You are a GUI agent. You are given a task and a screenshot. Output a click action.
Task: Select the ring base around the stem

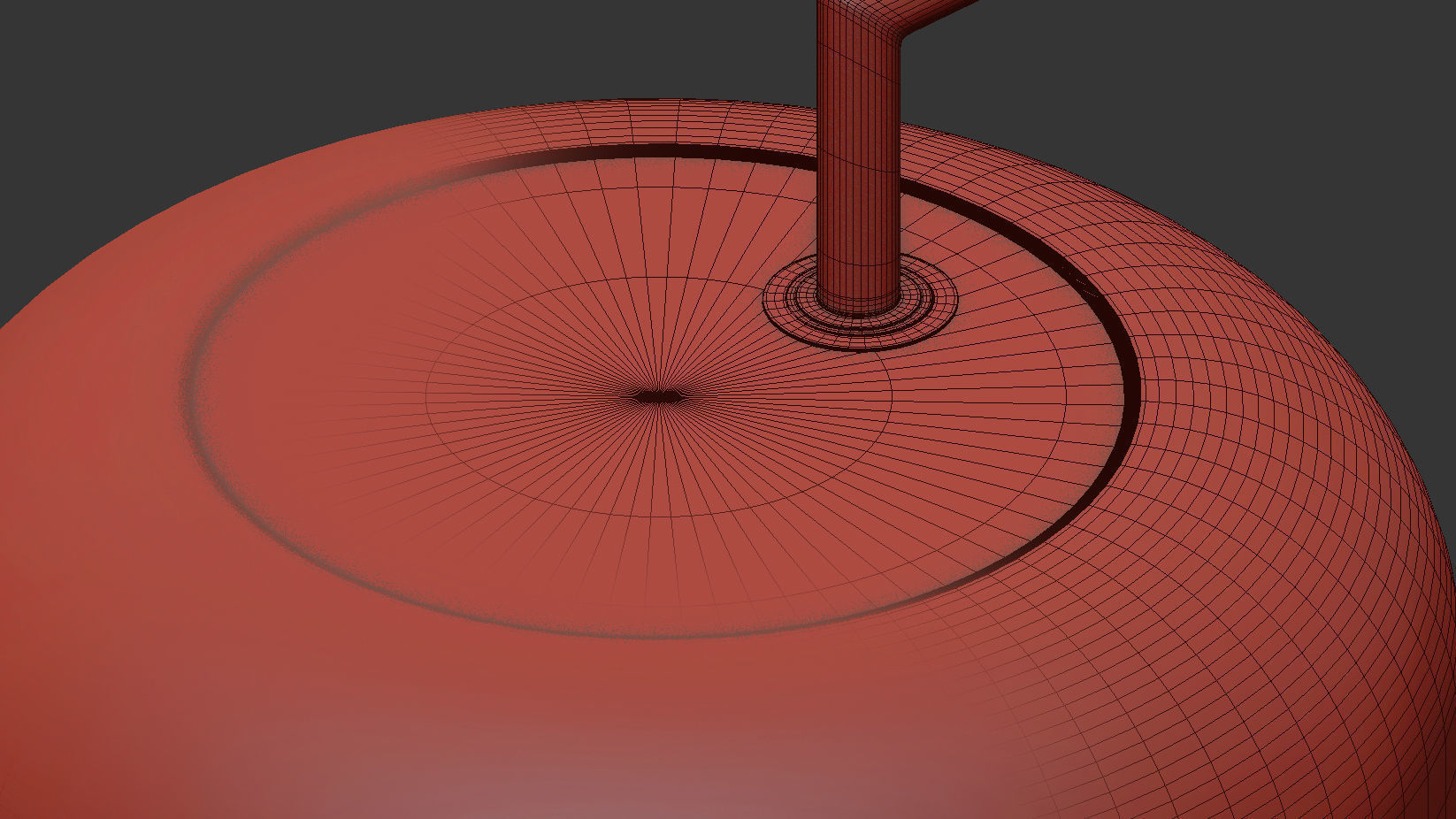(x=861, y=303)
